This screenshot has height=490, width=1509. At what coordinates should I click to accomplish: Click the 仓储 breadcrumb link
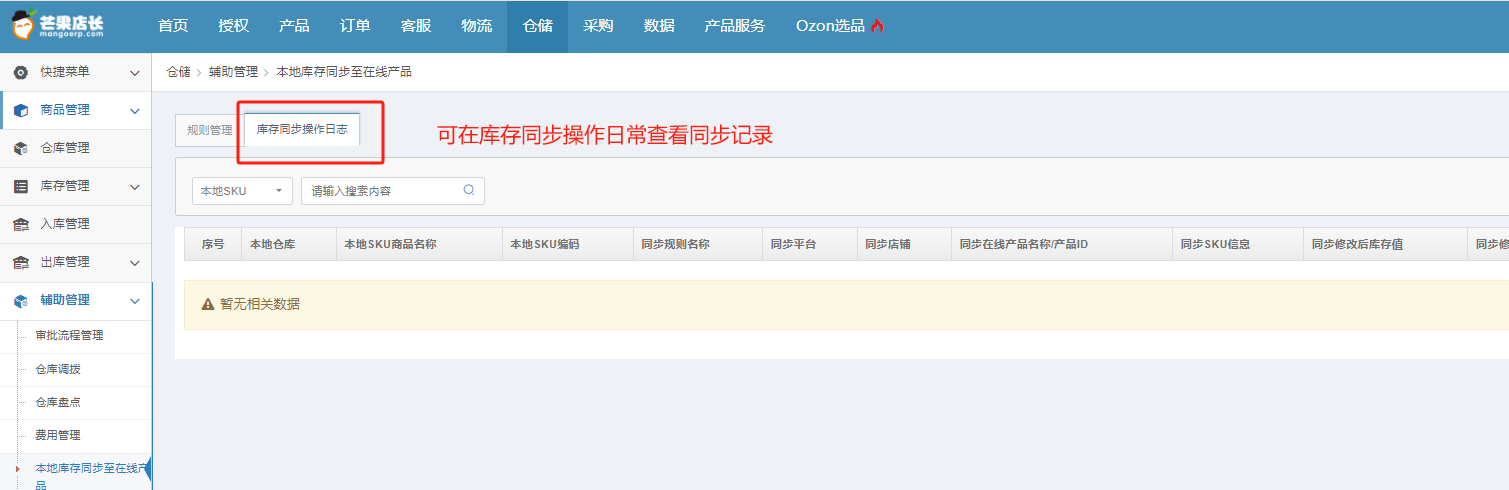(x=178, y=72)
